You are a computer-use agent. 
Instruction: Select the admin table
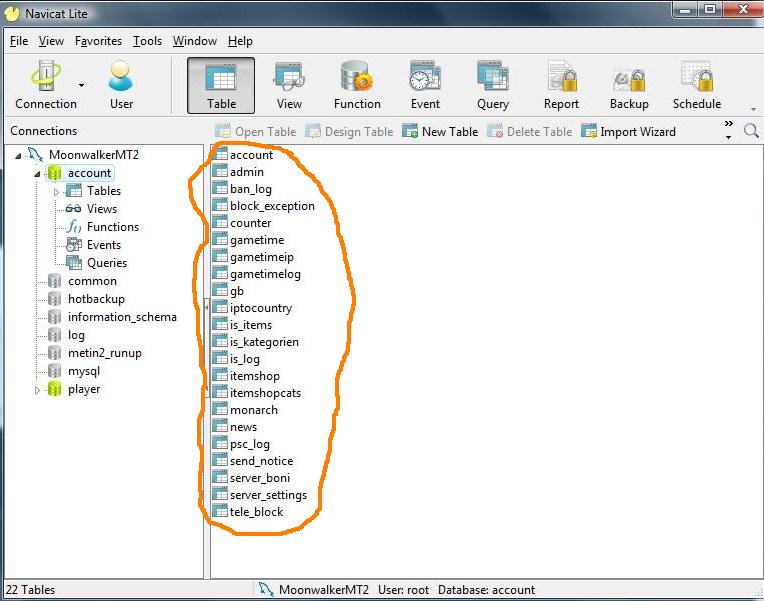coord(239,172)
